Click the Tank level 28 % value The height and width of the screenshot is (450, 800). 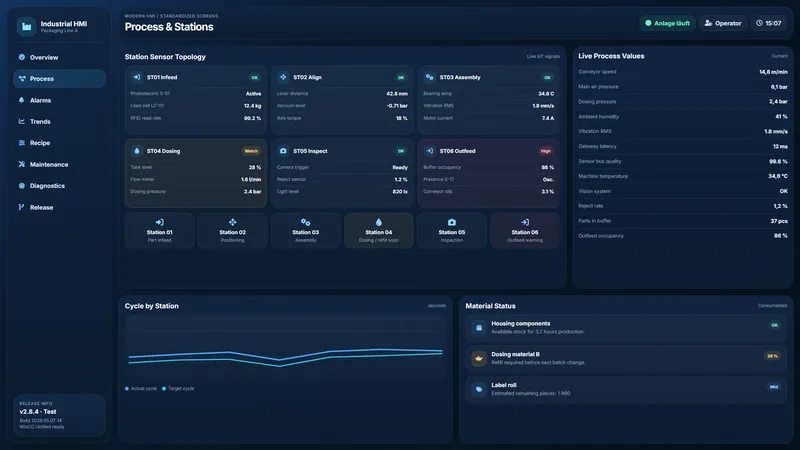click(x=255, y=167)
